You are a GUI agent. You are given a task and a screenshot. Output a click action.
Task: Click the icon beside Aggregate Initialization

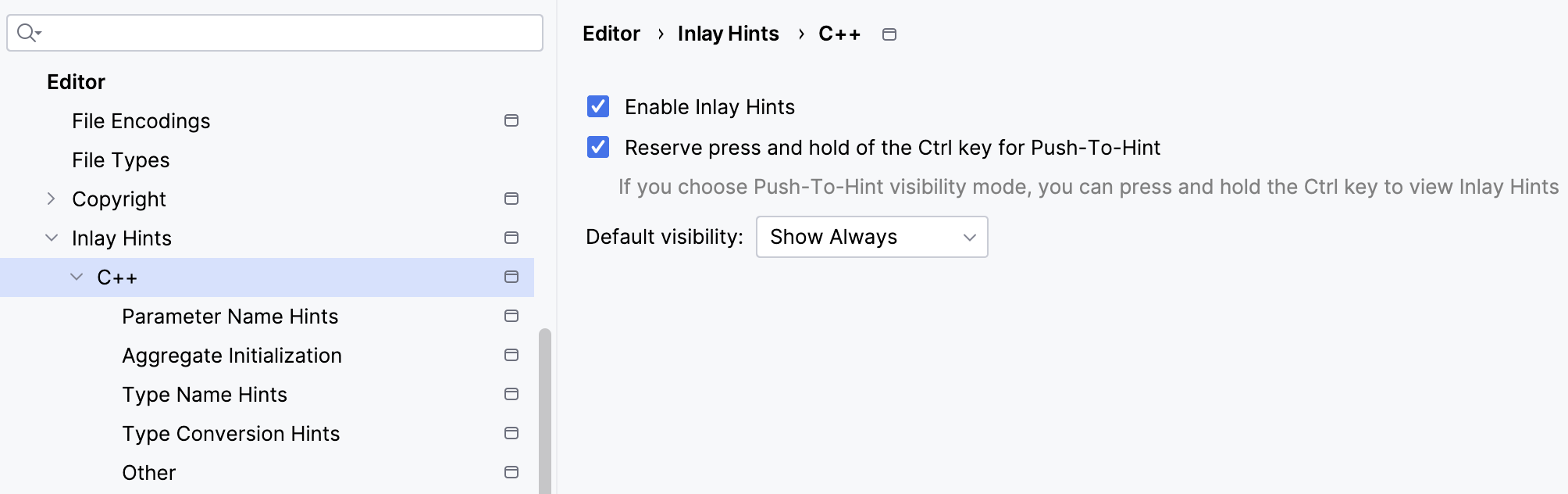tap(511, 355)
